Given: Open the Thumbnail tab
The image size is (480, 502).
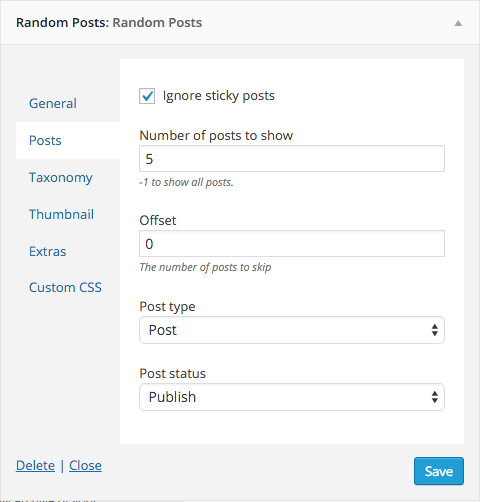Looking at the screenshot, I should click(61, 214).
